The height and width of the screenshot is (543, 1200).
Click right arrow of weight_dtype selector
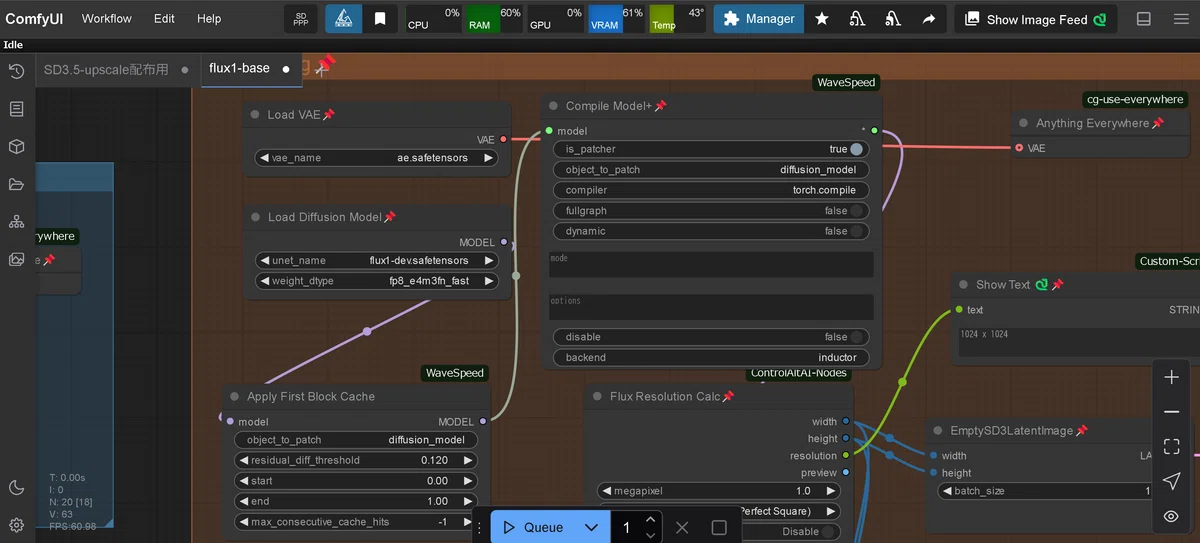point(488,281)
